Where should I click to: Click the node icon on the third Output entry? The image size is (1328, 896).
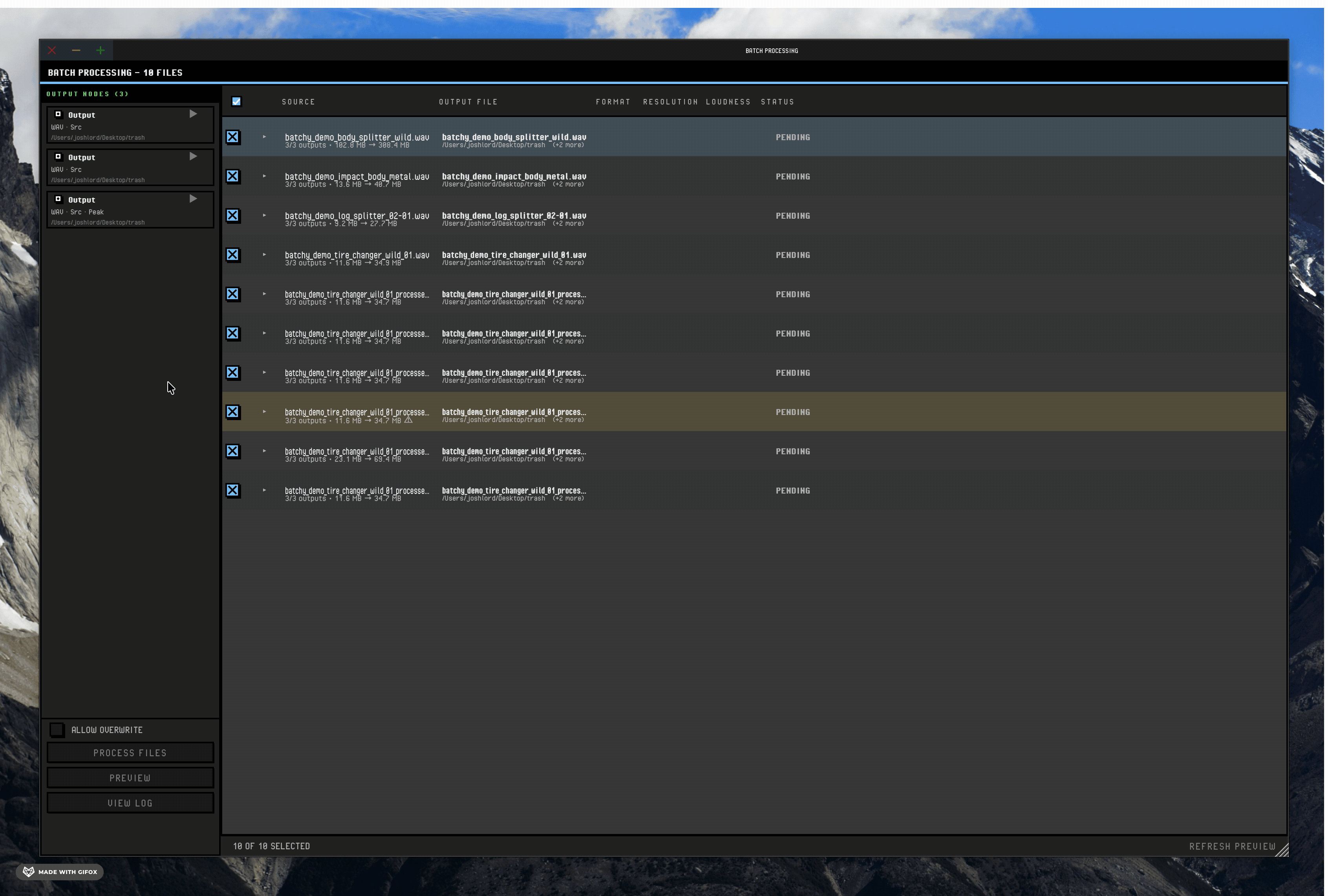(x=58, y=198)
